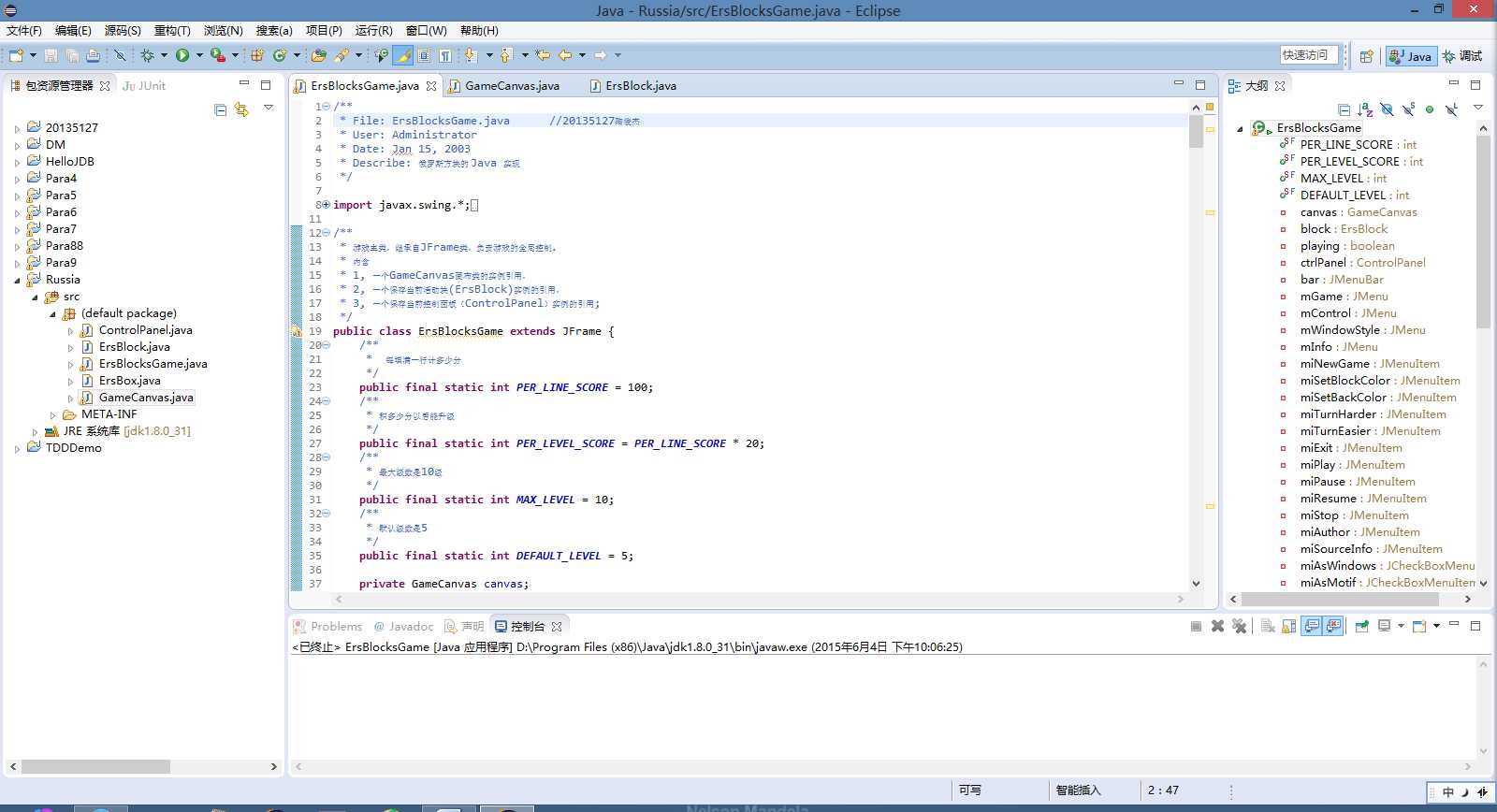This screenshot has width=1497, height=812.
Task: Open the New Console View dropdown arrow
Action: 1436,627
